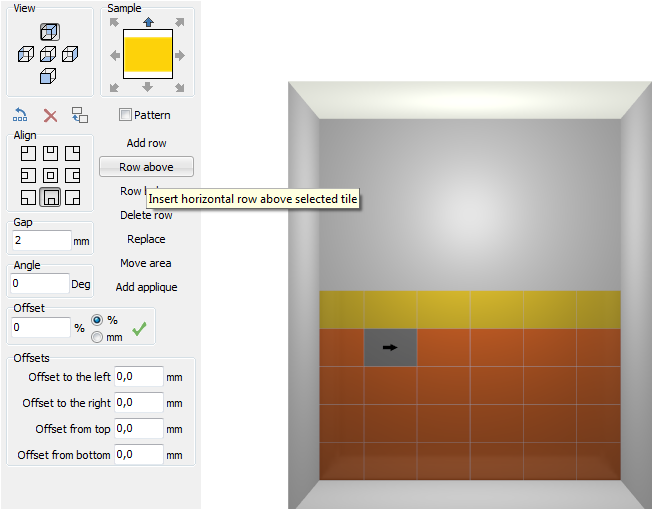The width and height of the screenshot is (654, 509).
Task: Align tiles to top-right
Action: pos(73,154)
